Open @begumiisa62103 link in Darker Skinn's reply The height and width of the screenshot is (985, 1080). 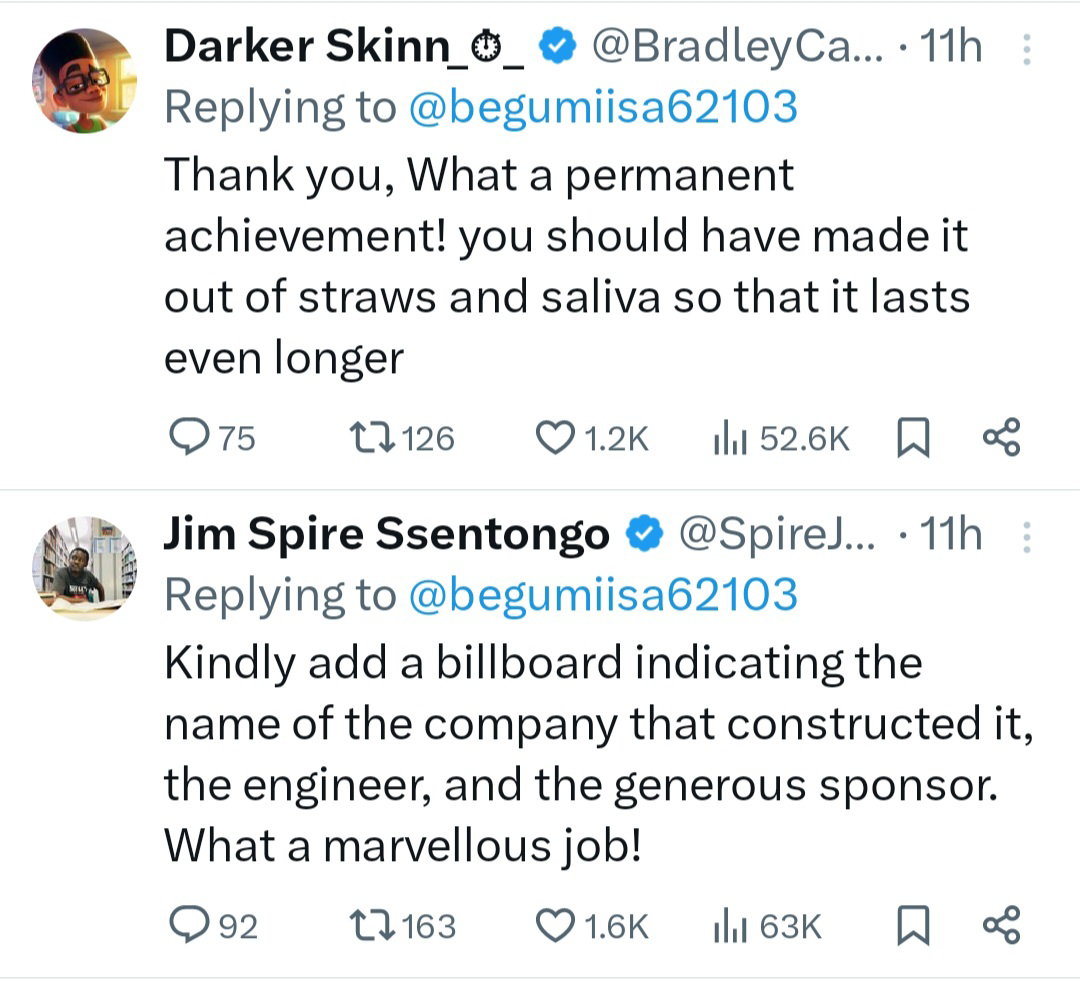tap(603, 107)
